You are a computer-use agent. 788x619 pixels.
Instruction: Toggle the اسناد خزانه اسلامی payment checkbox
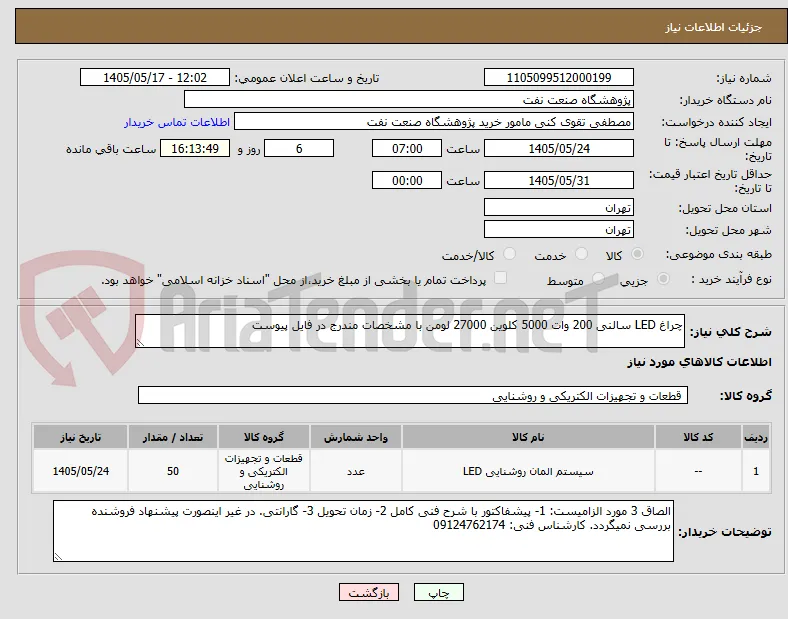[501, 278]
